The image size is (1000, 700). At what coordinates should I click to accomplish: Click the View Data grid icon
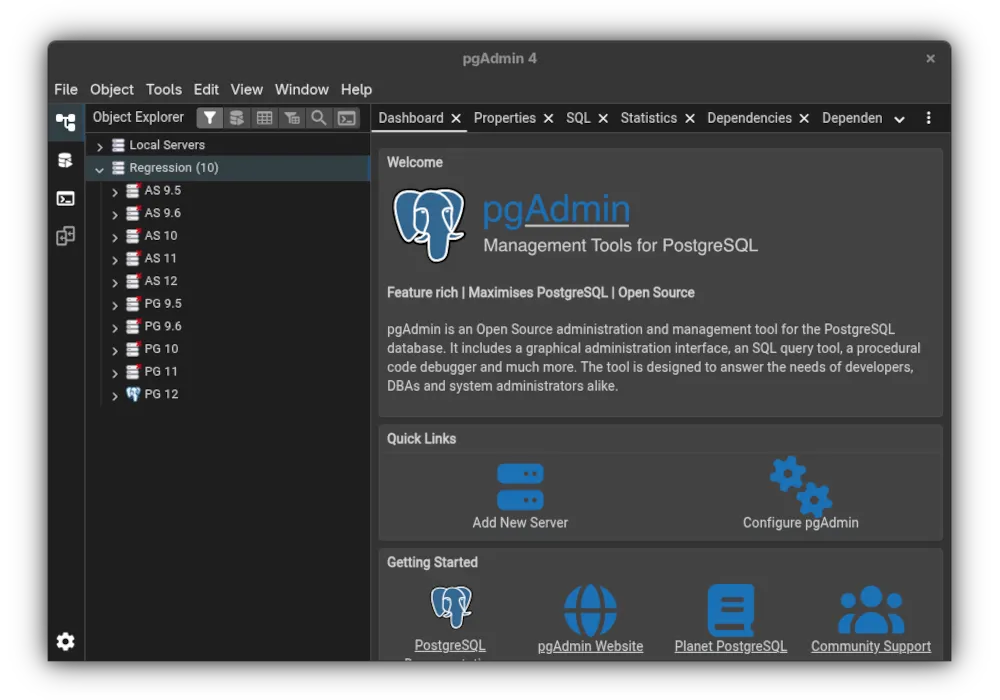point(264,118)
